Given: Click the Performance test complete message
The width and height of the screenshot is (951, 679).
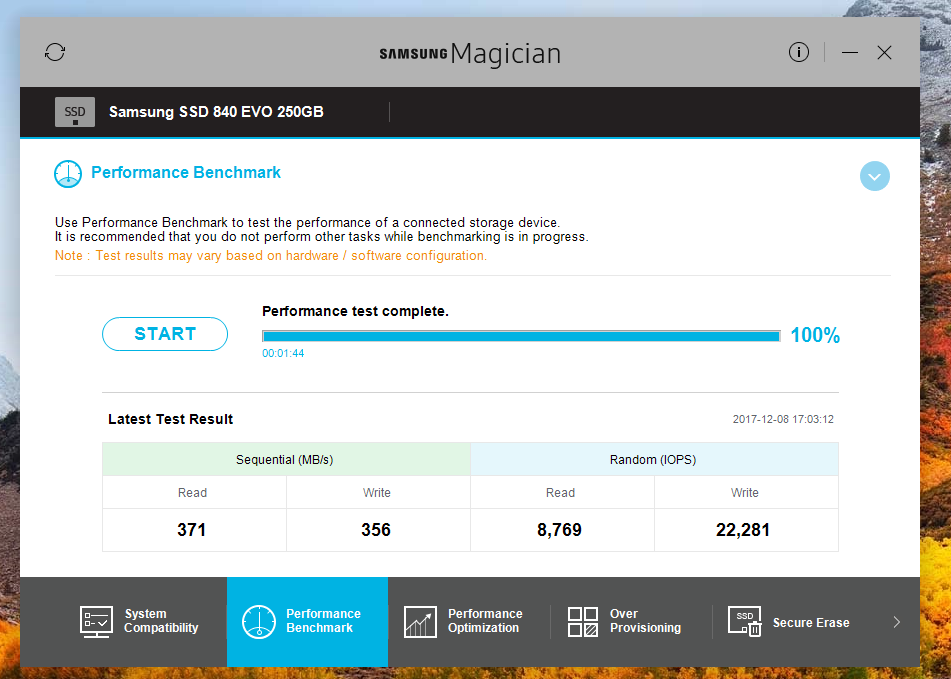Looking at the screenshot, I should (355, 311).
